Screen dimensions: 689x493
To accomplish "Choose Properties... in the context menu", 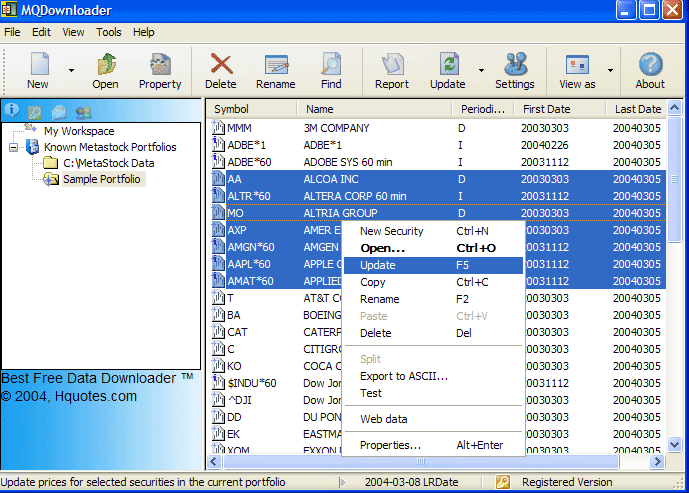I will (x=433, y=445).
